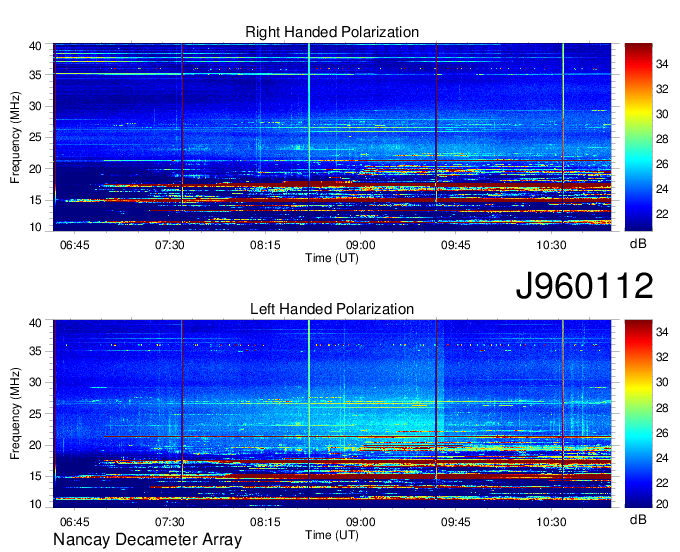Click the 30 MHz tick label on lower plot
680x552 pixels.
coord(35,382)
